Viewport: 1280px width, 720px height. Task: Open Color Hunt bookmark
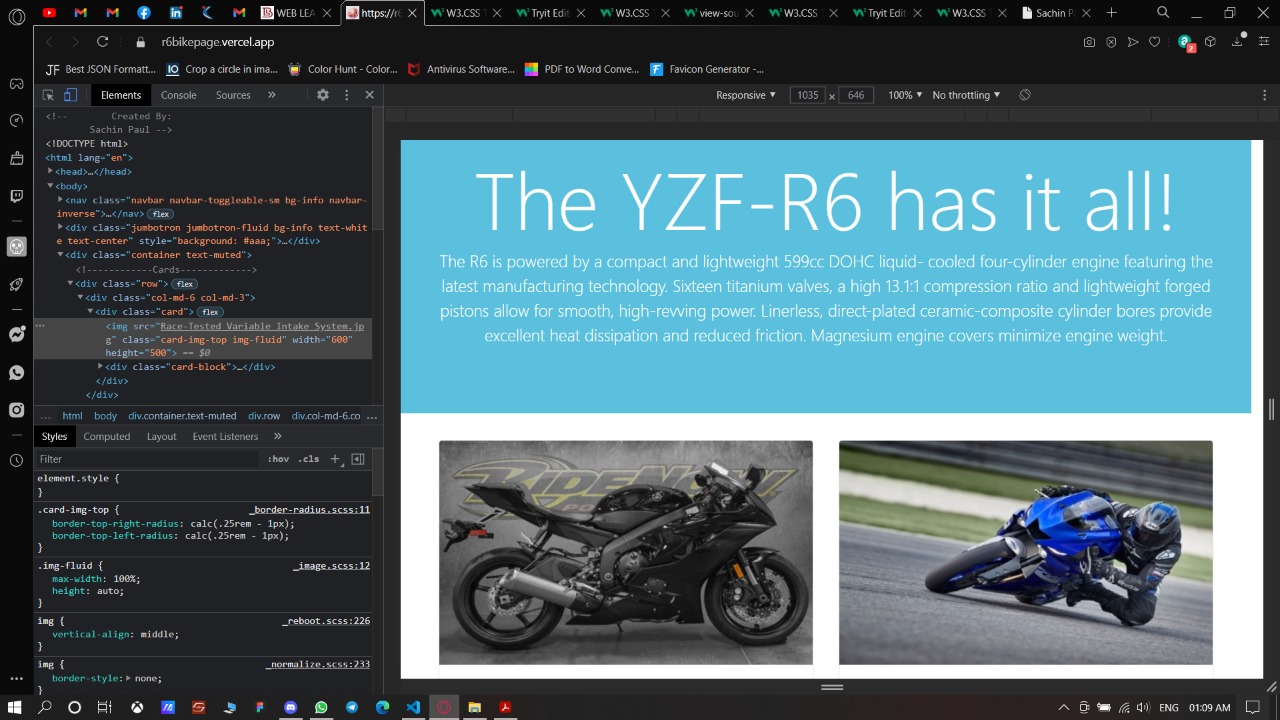[x=342, y=69]
